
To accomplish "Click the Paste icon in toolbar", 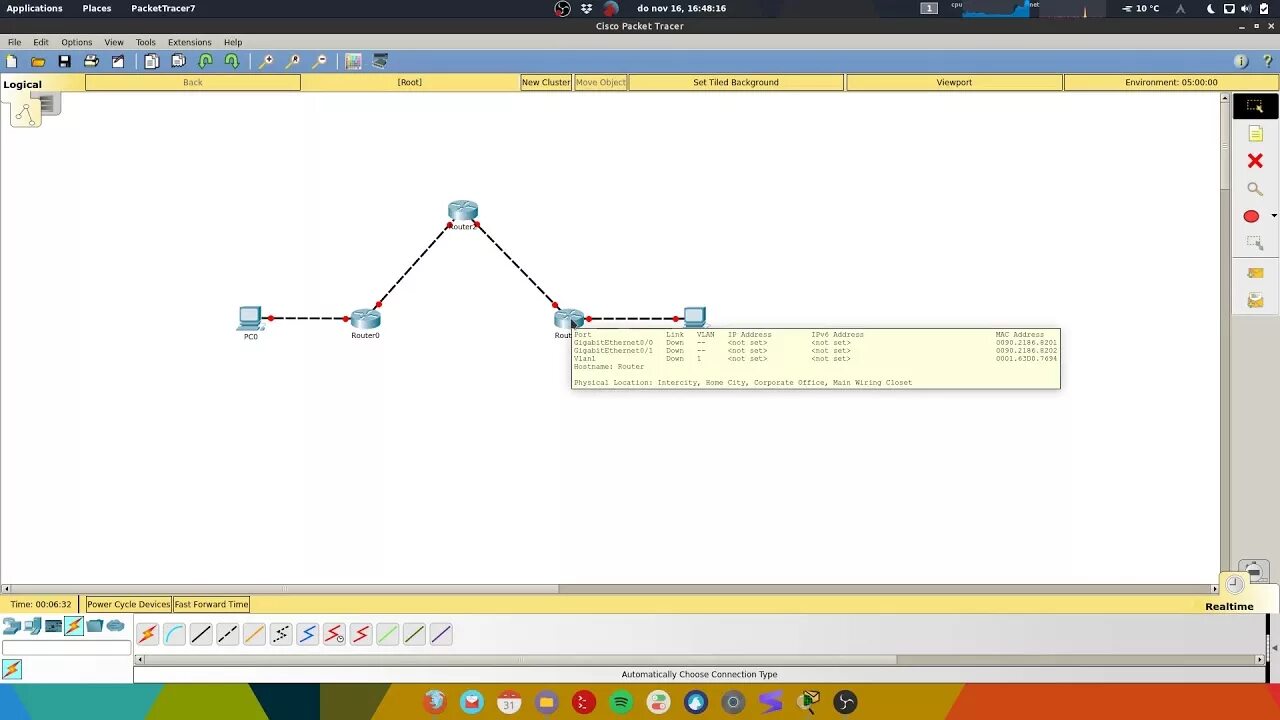I will [178, 61].
